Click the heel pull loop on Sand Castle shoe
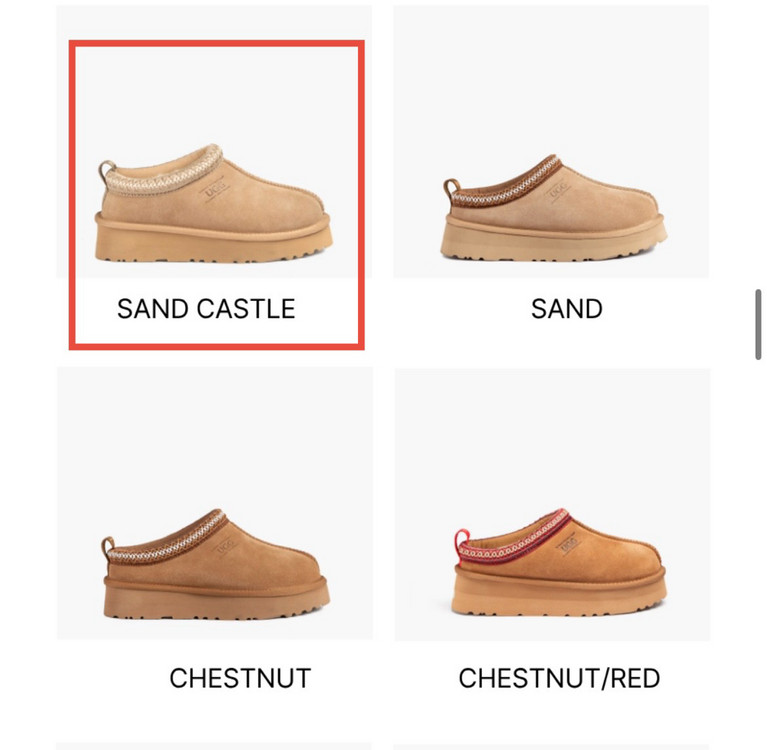This screenshot has width=767, height=750. [x=107, y=169]
